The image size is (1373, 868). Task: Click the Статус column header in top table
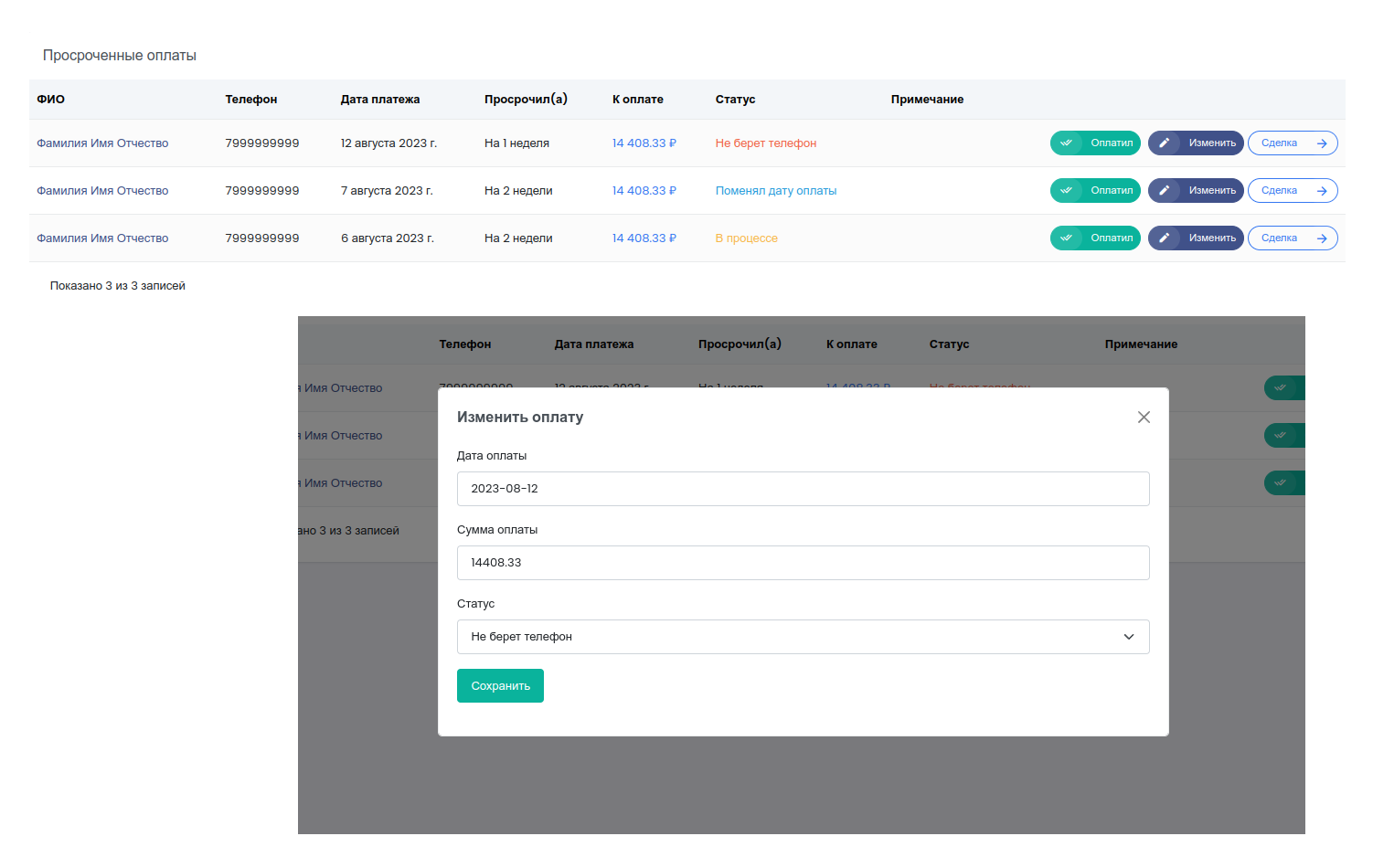(735, 100)
